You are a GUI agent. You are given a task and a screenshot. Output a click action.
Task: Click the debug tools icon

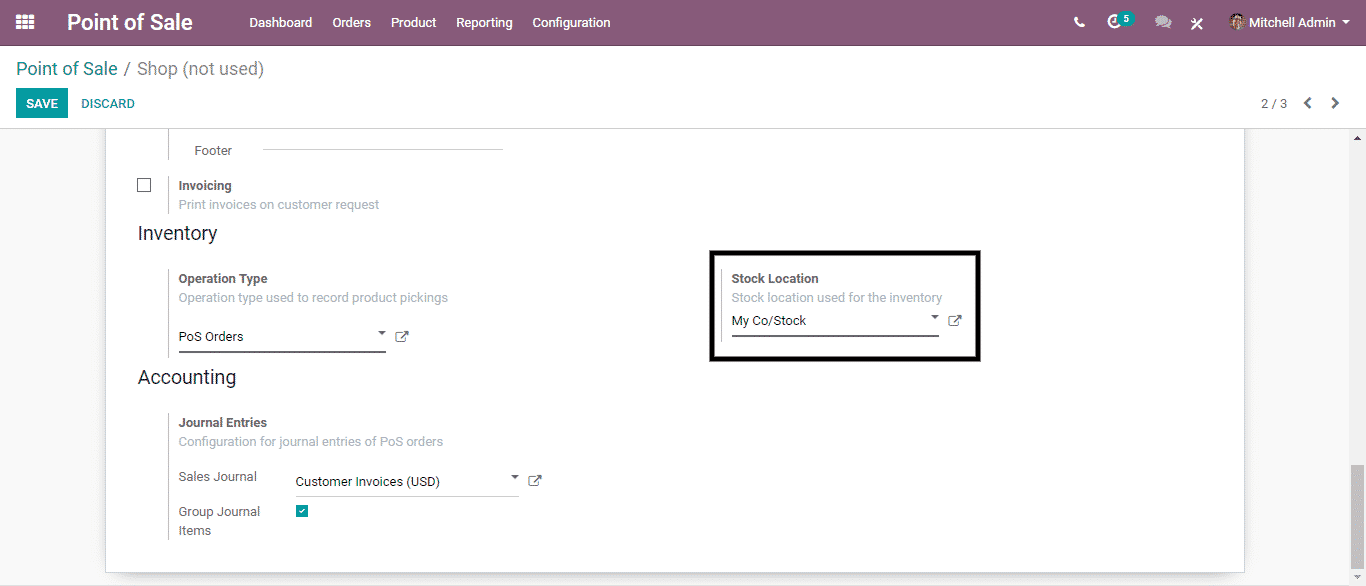[x=1196, y=23]
